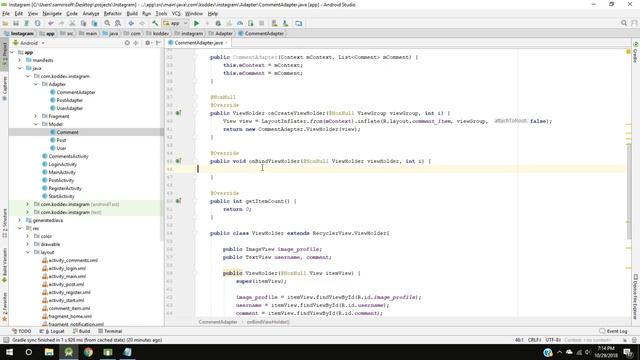Collapse the java folder node
This screenshot has height=360, width=640.
pyautogui.click(x=20, y=68)
